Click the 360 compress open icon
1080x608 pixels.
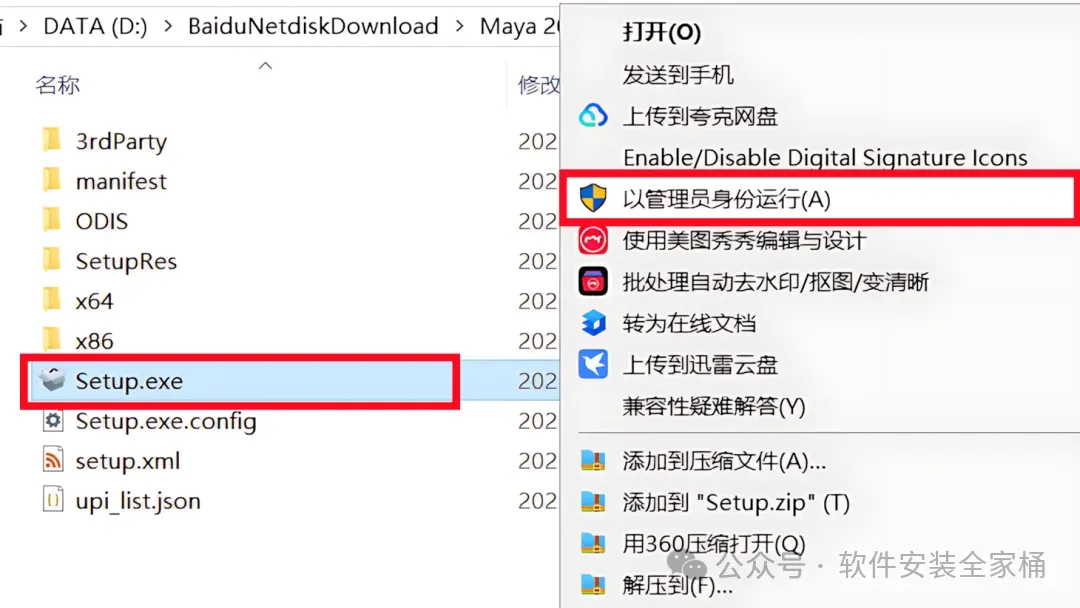(592, 543)
